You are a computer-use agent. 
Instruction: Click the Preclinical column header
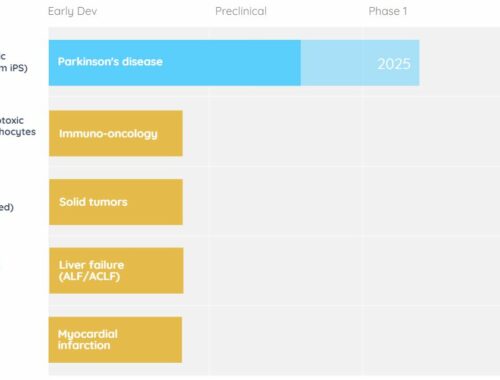click(241, 11)
